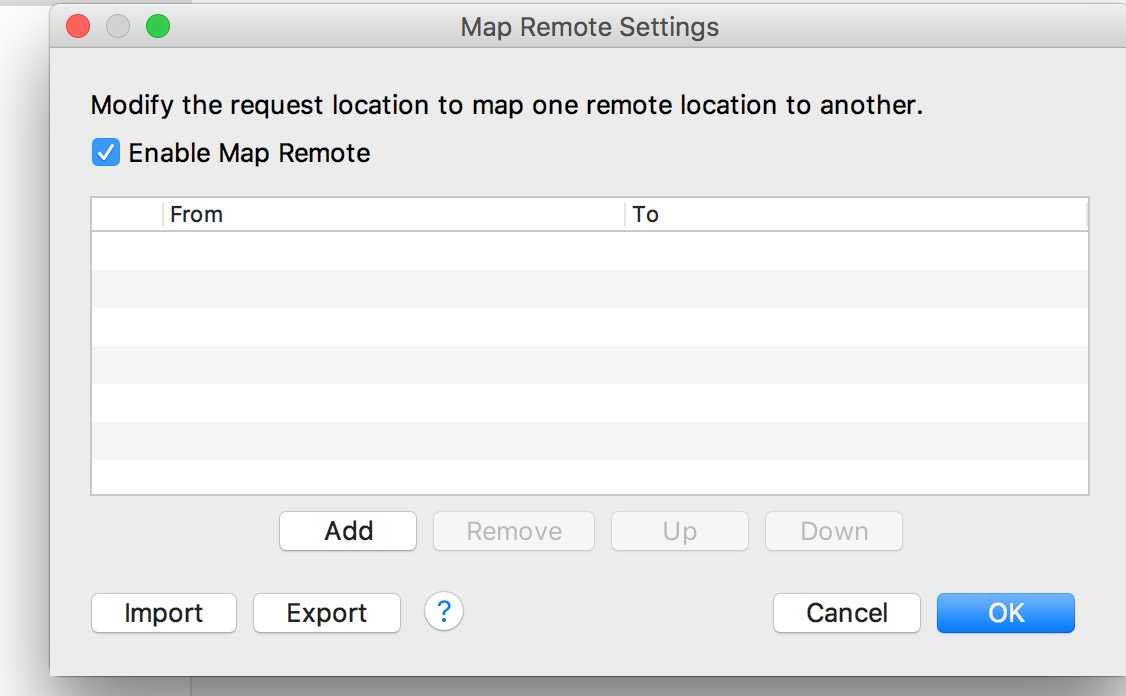Viewport: 1126px width, 696px height.
Task: Import map remote settings
Action: pos(164,613)
